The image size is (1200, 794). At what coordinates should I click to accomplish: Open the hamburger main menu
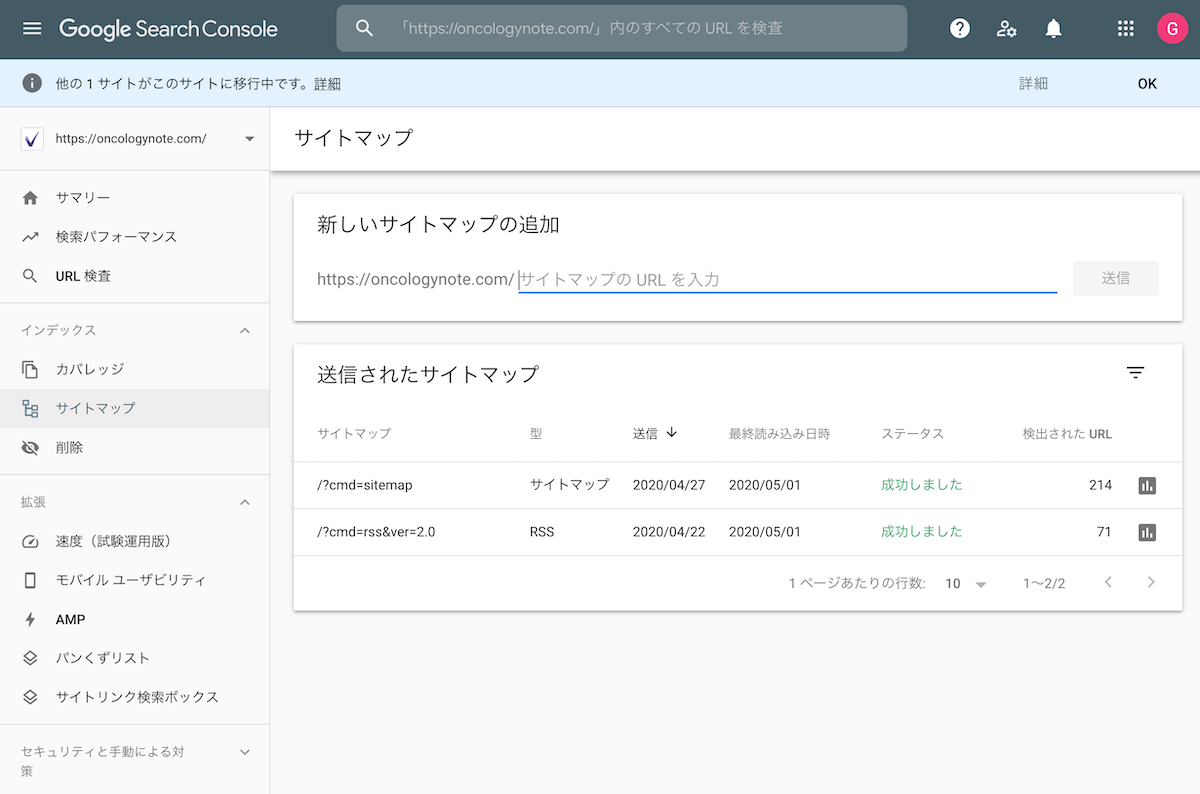pos(32,28)
